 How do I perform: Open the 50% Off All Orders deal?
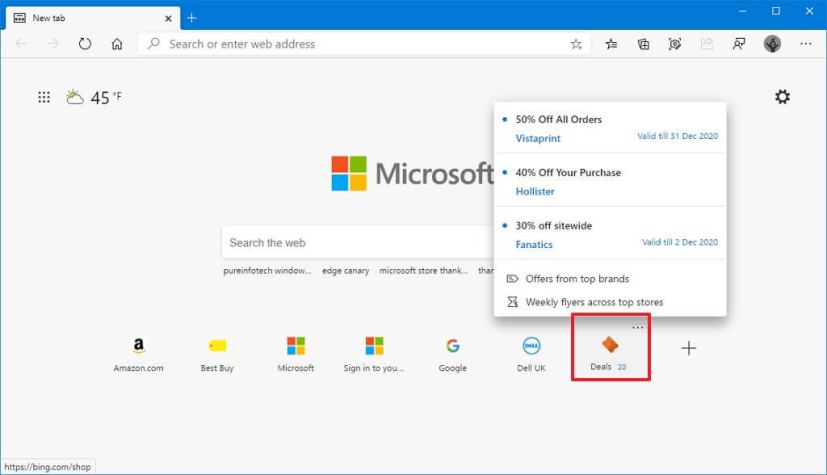pyautogui.click(x=559, y=120)
